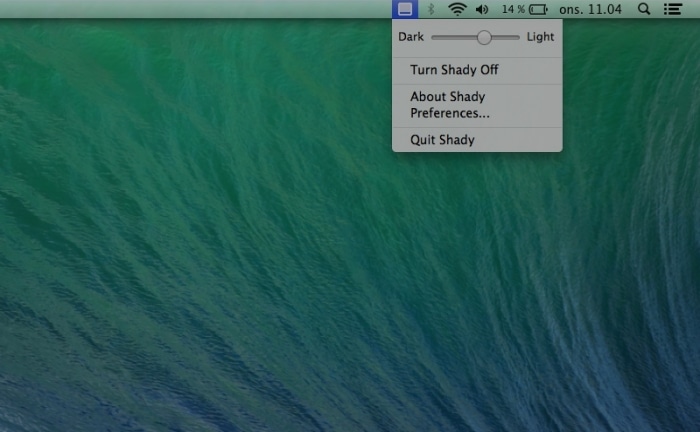Click the volume speaker icon
Image resolution: width=700 pixels, height=432 pixels.
482,9
